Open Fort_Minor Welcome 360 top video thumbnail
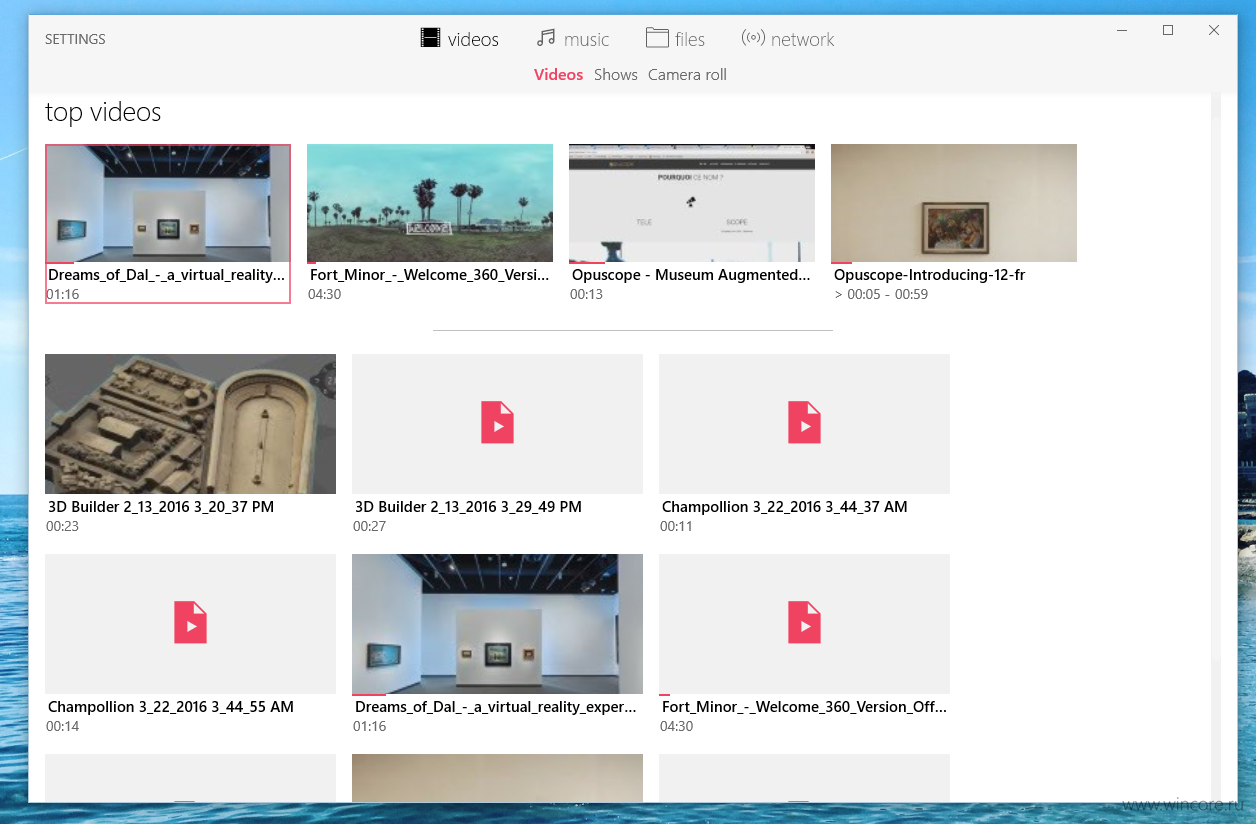Image resolution: width=1256 pixels, height=824 pixels. tap(430, 203)
